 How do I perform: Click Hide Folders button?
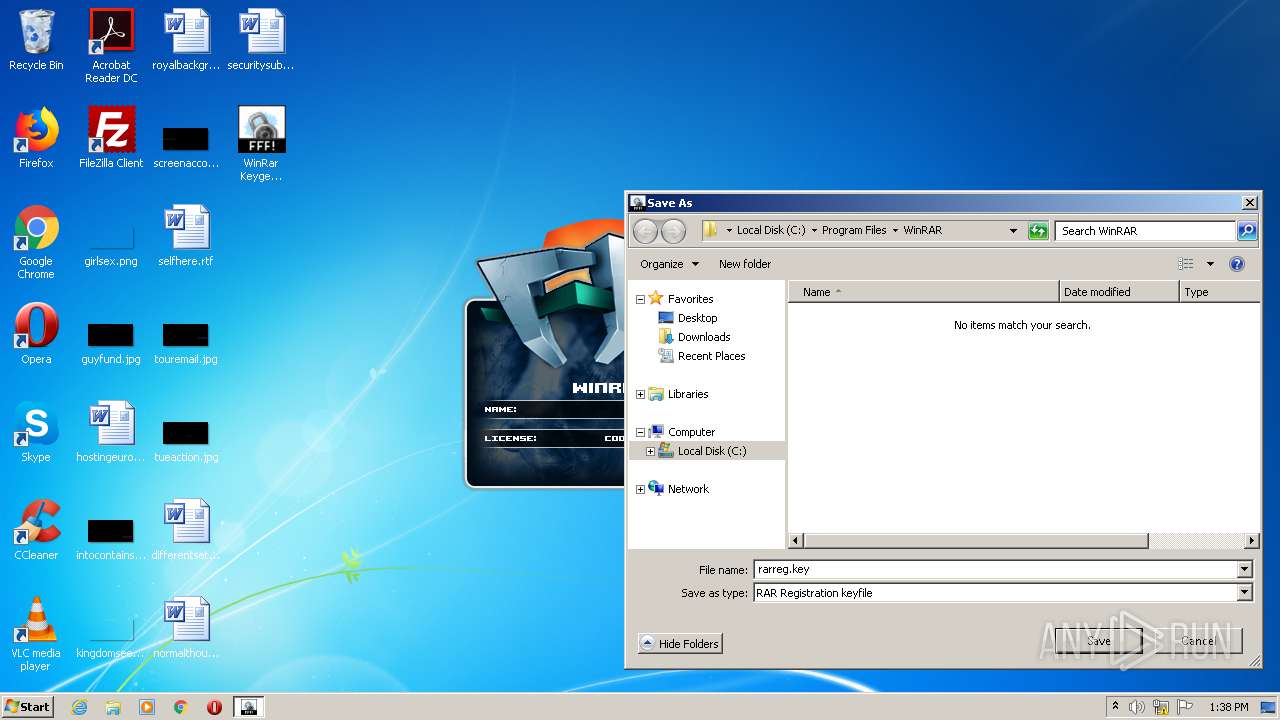[x=679, y=644]
